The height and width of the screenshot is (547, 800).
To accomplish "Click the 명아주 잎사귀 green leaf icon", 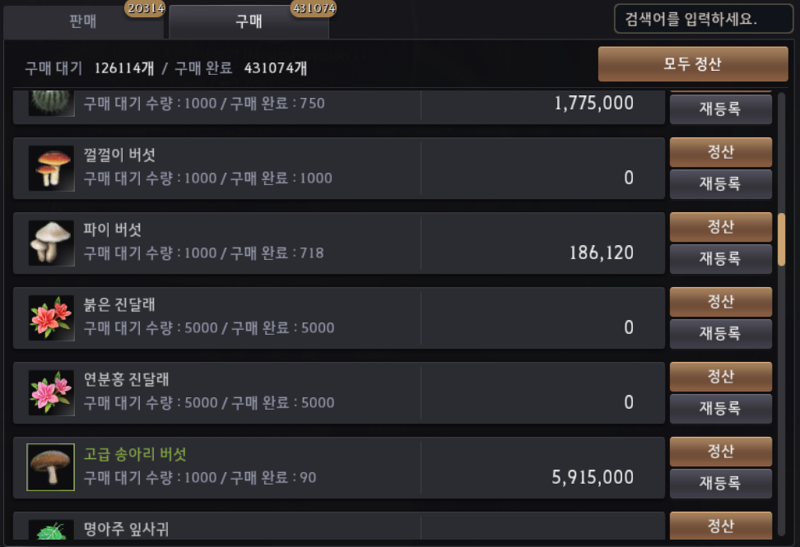I will (51, 530).
